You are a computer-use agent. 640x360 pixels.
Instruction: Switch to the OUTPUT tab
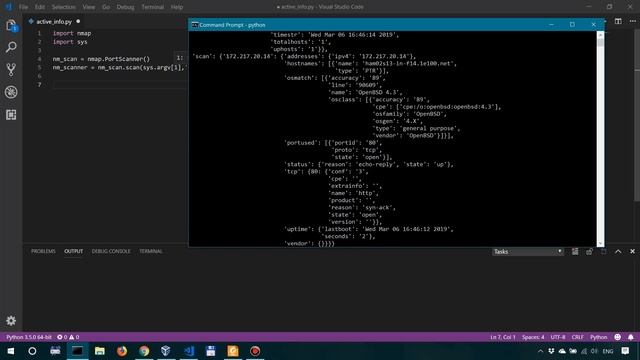click(73, 251)
